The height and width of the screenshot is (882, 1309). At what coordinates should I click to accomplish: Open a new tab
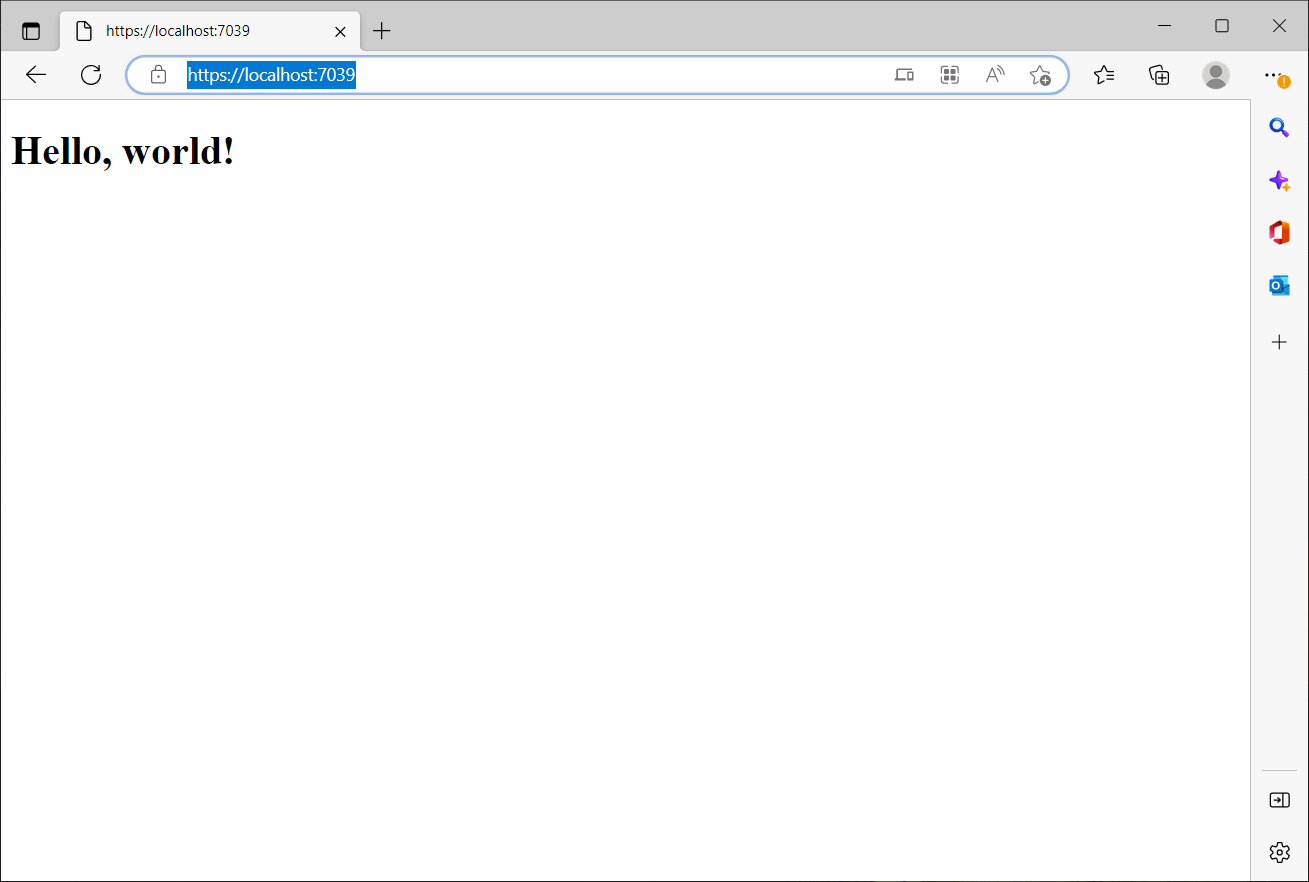point(381,31)
